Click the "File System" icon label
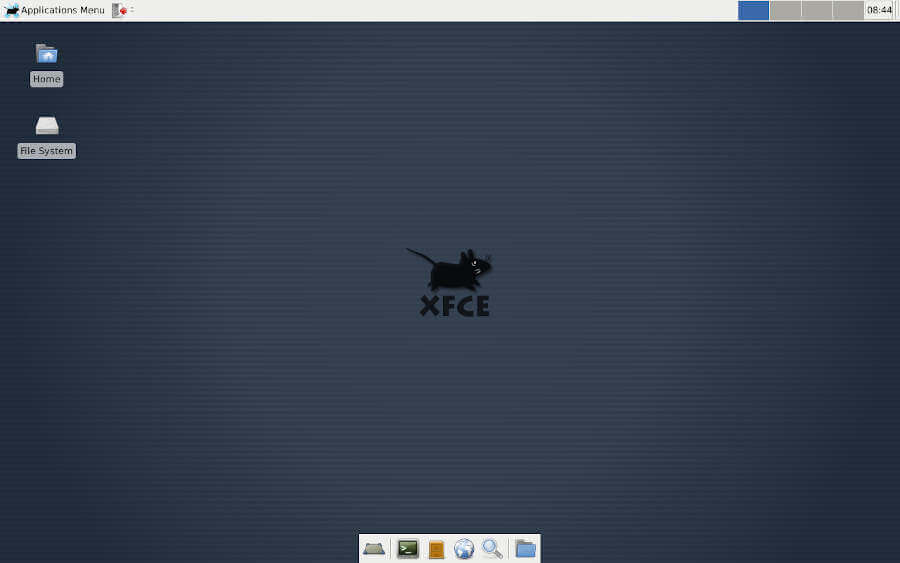The image size is (900, 563). (46, 151)
